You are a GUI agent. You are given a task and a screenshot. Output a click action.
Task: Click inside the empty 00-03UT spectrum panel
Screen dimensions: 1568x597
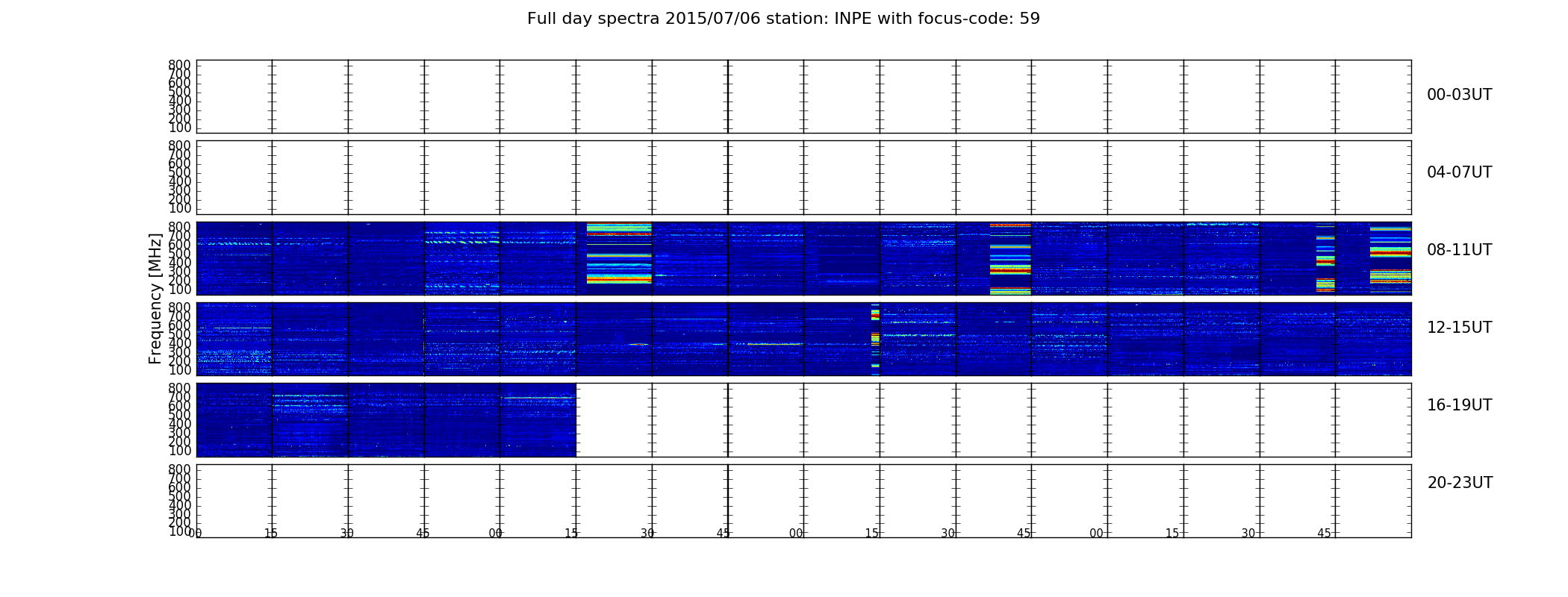(803, 96)
